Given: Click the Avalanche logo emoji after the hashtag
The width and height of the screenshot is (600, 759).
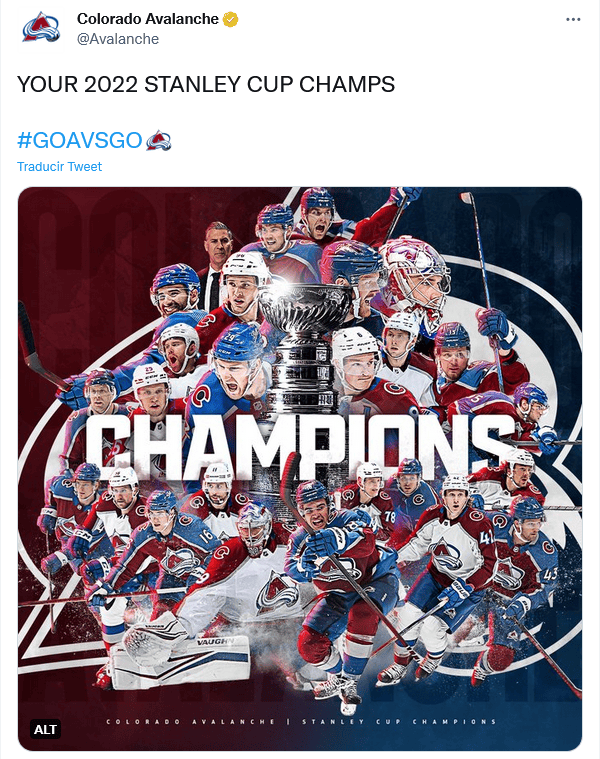Looking at the screenshot, I should pos(159,141).
